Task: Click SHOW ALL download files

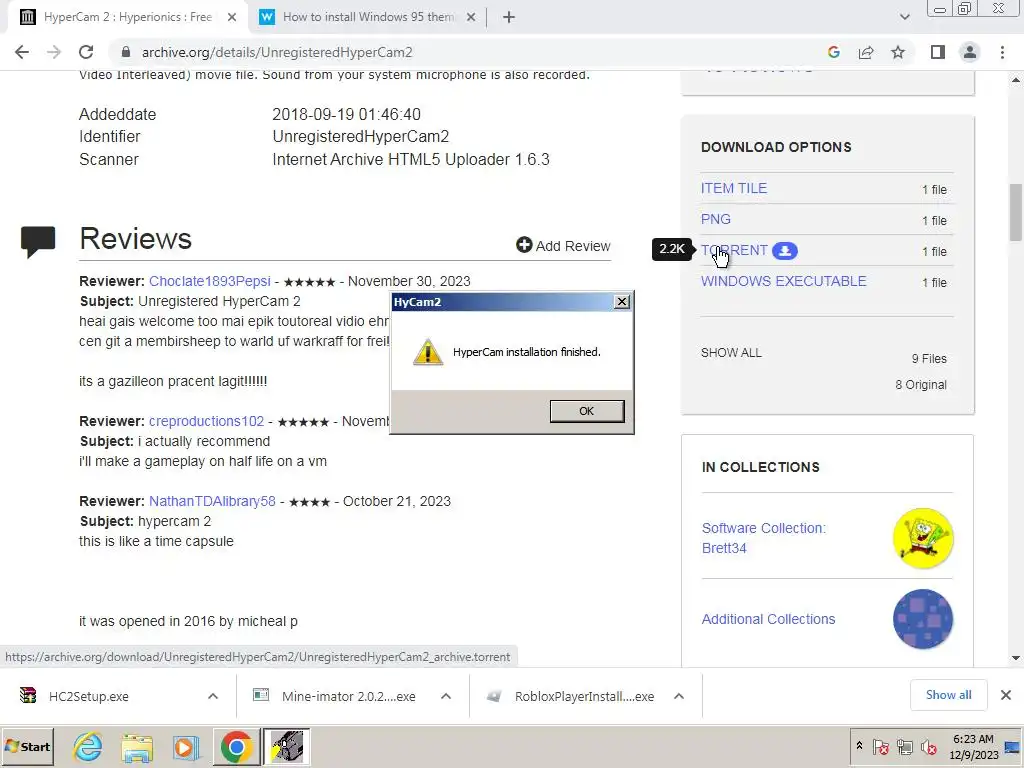Action: pos(731,353)
